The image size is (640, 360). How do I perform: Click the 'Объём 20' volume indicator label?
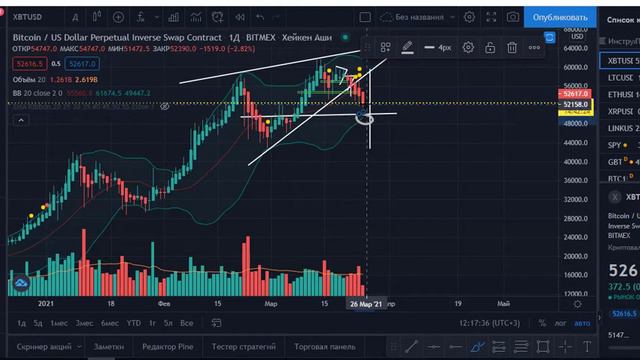coord(29,80)
